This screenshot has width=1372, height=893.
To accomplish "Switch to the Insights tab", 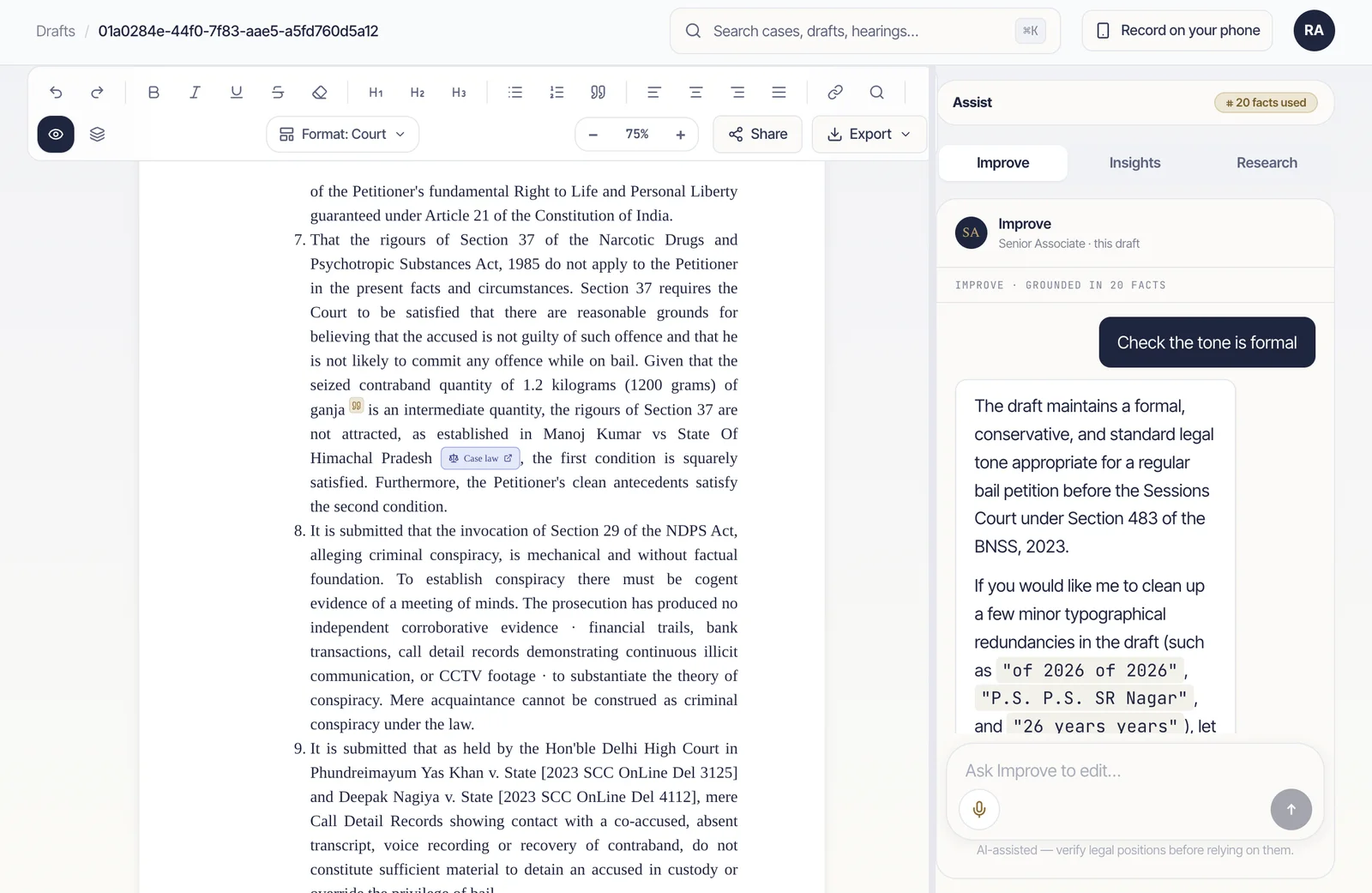I will point(1134,163).
